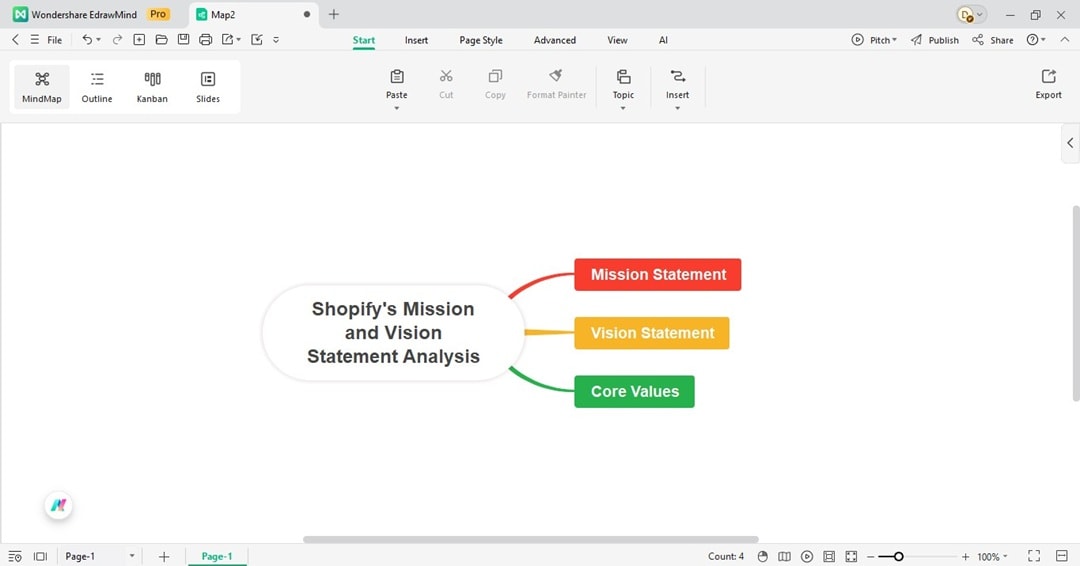Image resolution: width=1080 pixels, height=566 pixels.
Task: Print the map with printer icon
Action: (205, 40)
